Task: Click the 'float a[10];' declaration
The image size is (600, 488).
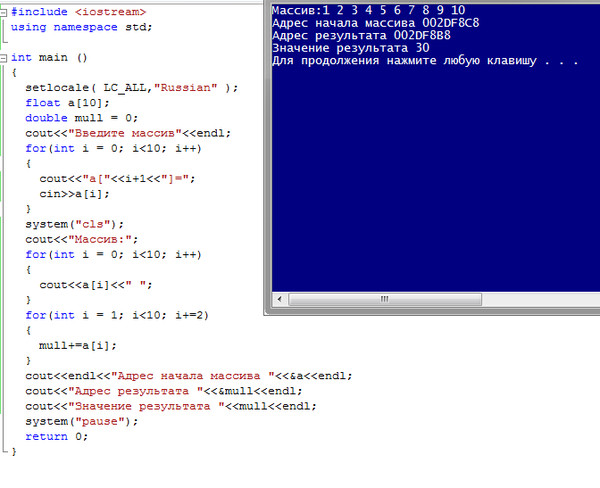Action: 67,103
